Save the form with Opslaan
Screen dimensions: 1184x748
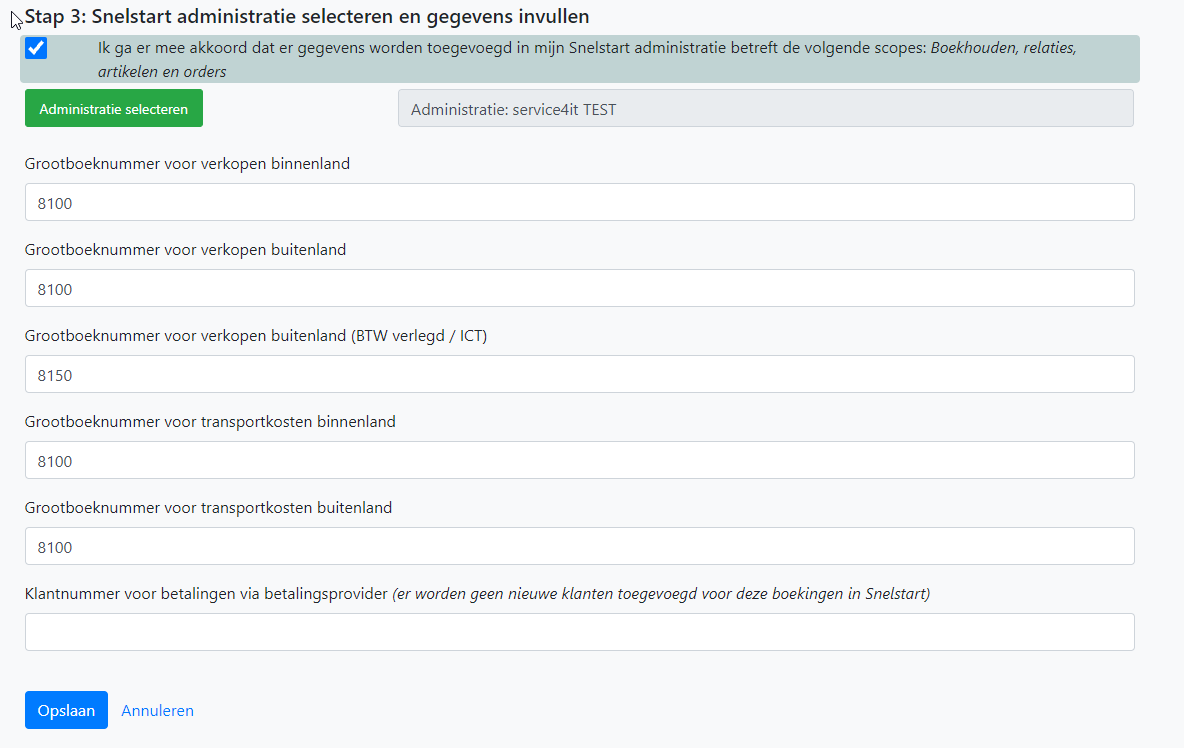coord(66,710)
